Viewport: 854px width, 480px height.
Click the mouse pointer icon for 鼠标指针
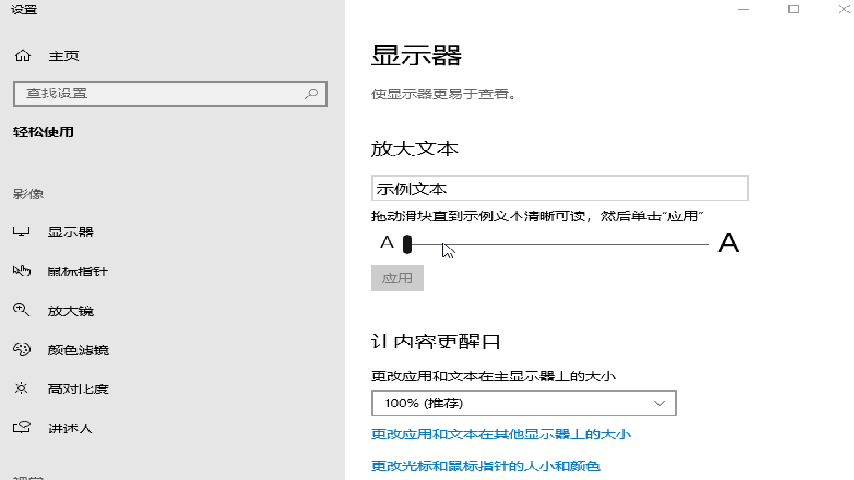pos(22,271)
